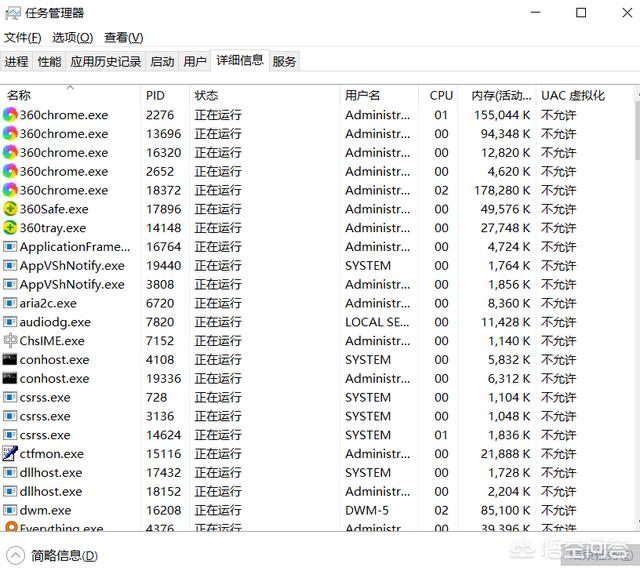The height and width of the screenshot is (571, 640).
Task: Click the dllhost.exe icon for PID 17432
Action: [10, 472]
